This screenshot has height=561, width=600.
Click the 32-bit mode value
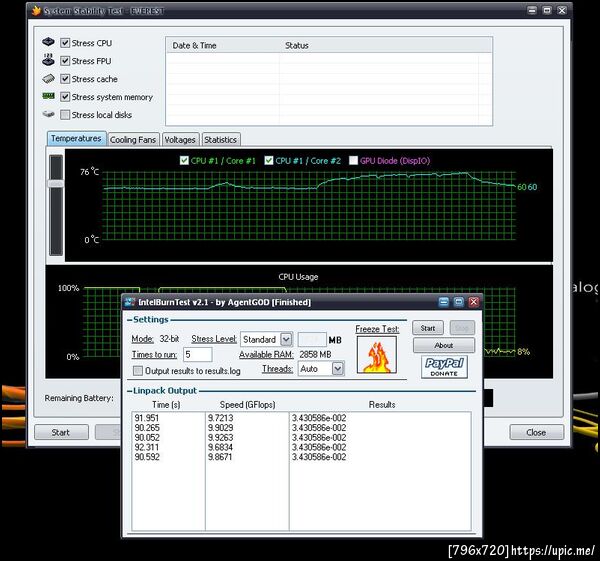[169, 339]
